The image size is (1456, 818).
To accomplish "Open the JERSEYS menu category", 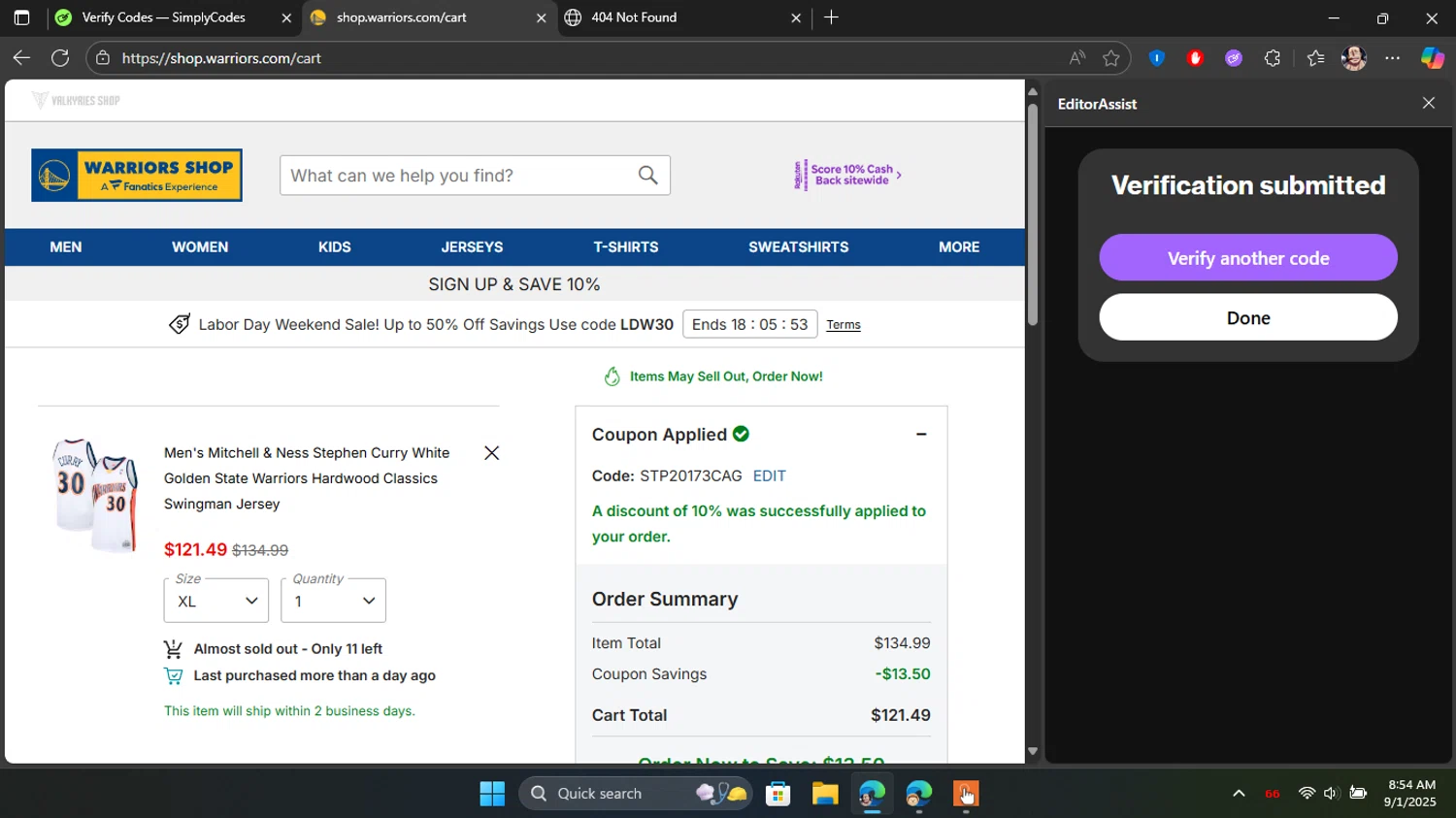I will 472,247.
